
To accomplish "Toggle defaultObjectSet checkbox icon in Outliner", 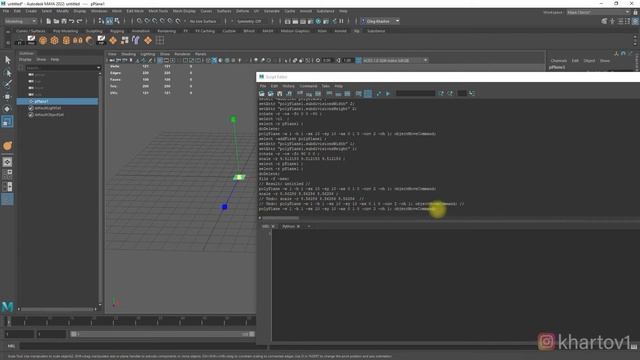I will pos(31,115).
